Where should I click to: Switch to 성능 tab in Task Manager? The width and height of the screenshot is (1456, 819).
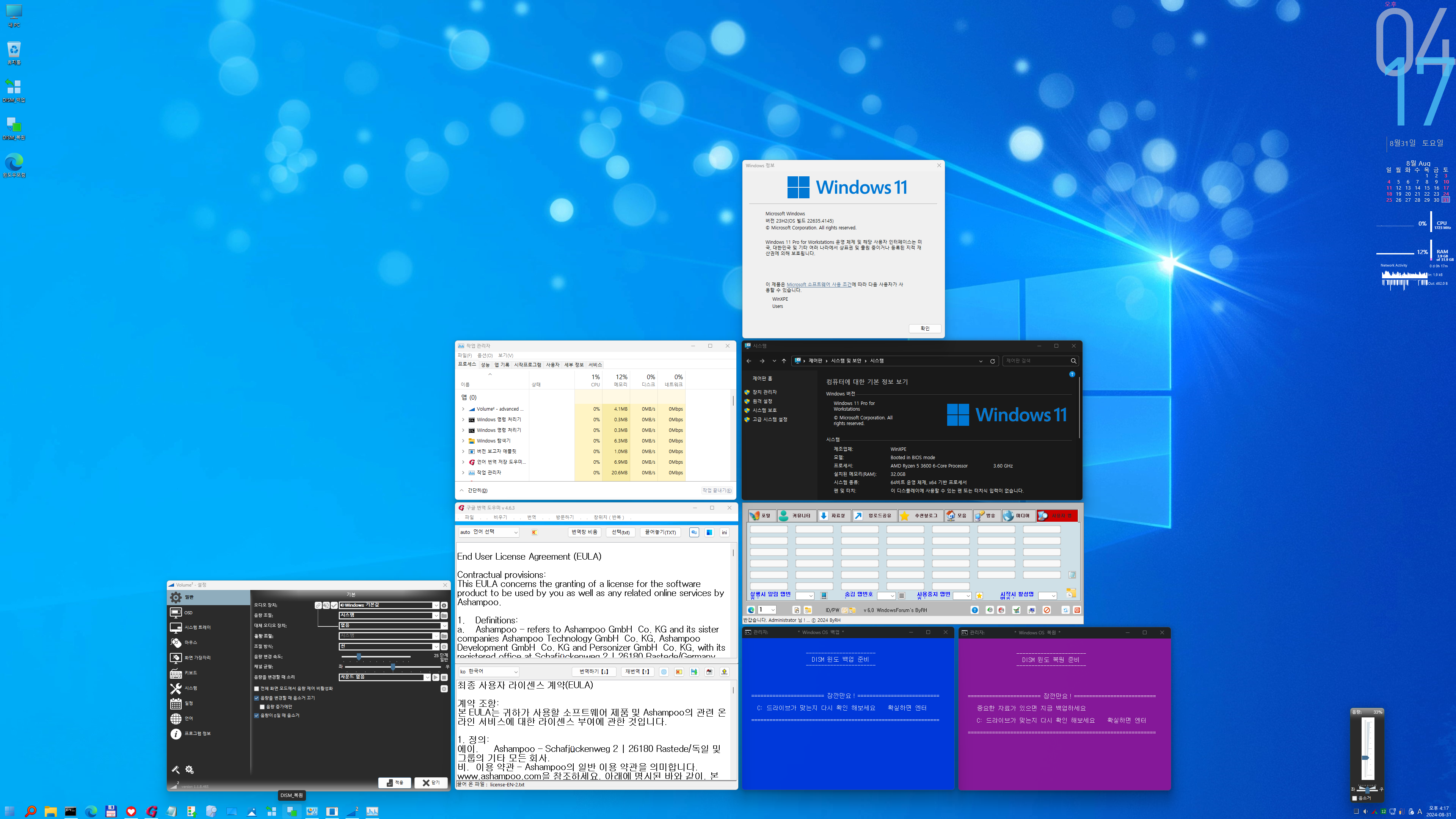point(485,365)
